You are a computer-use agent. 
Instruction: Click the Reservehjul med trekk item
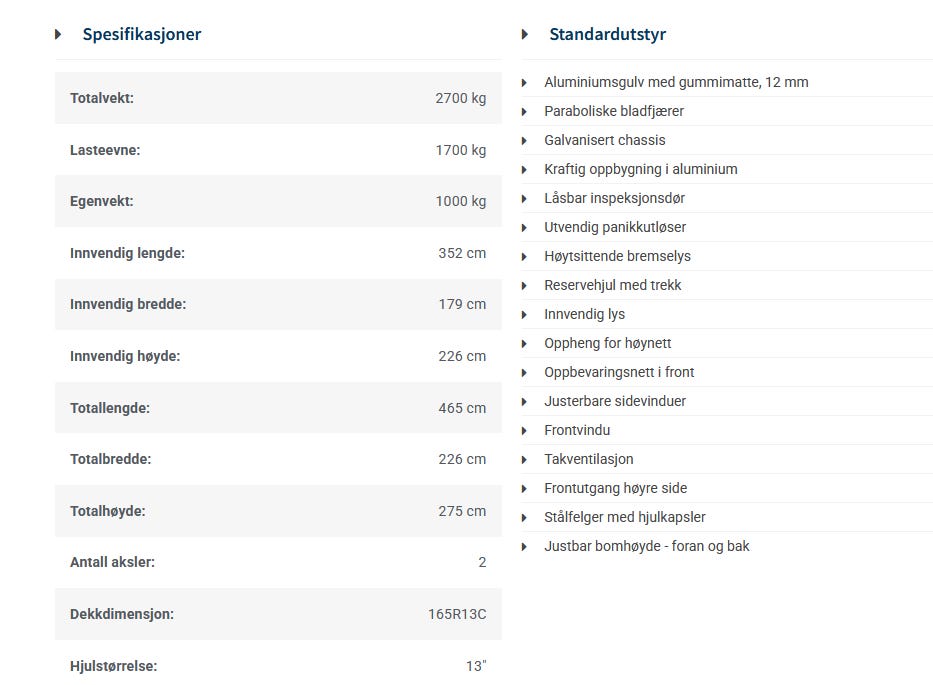click(612, 286)
